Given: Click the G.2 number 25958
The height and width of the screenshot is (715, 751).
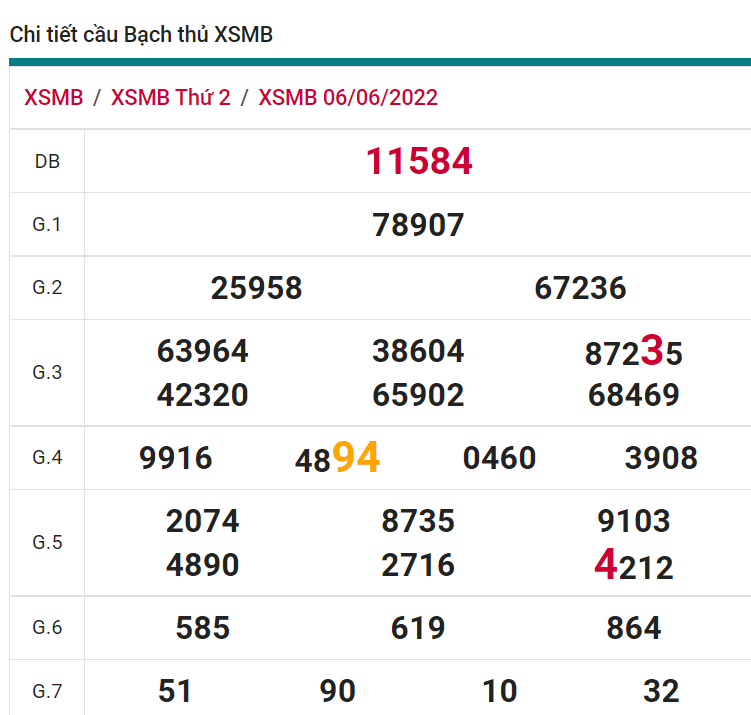Looking at the screenshot, I should (x=256, y=289).
